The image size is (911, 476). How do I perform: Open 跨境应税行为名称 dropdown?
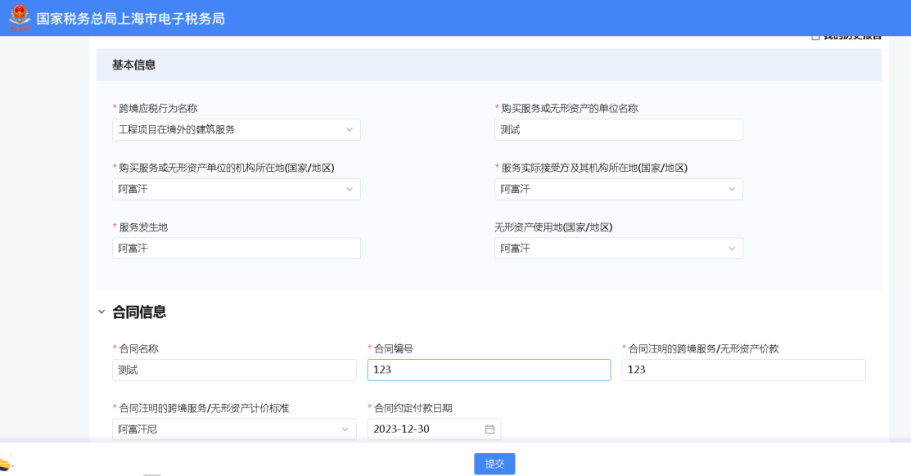pos(236,130)
